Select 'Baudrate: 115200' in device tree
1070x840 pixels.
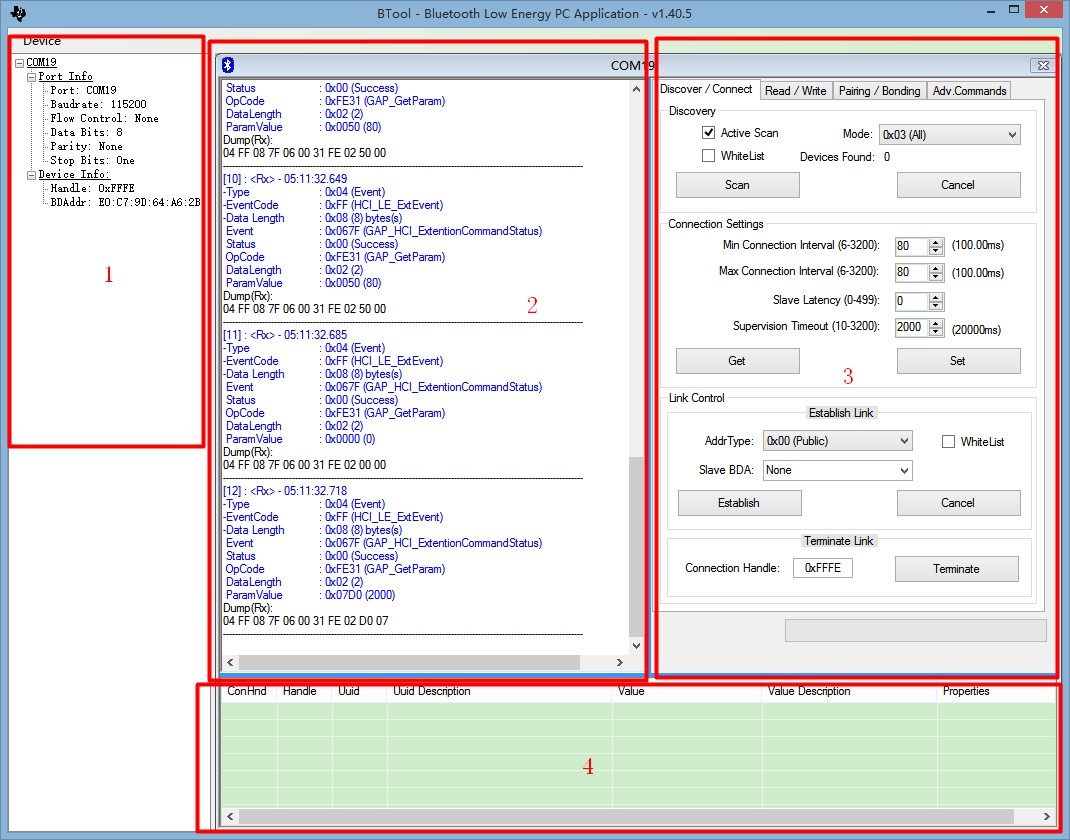coord(98,104)
